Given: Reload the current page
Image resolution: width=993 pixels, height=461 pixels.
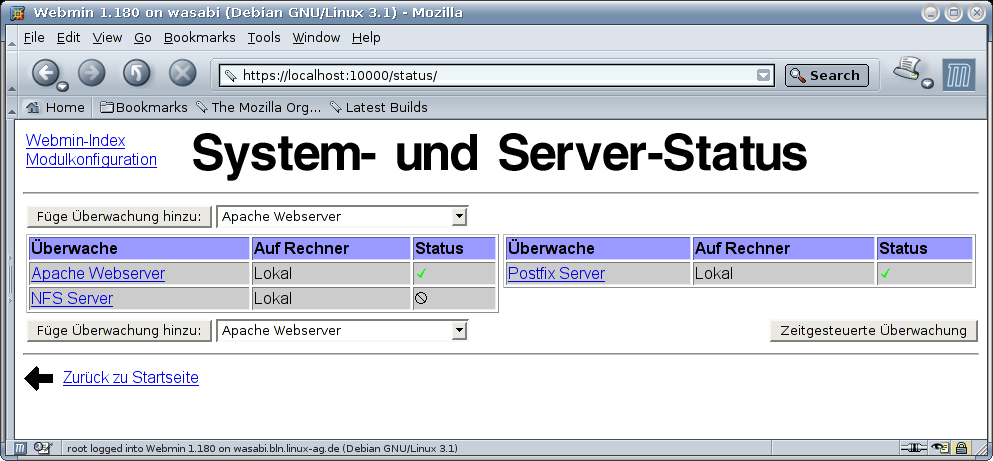Looking at the screenshot, I should tap(136, 73).
